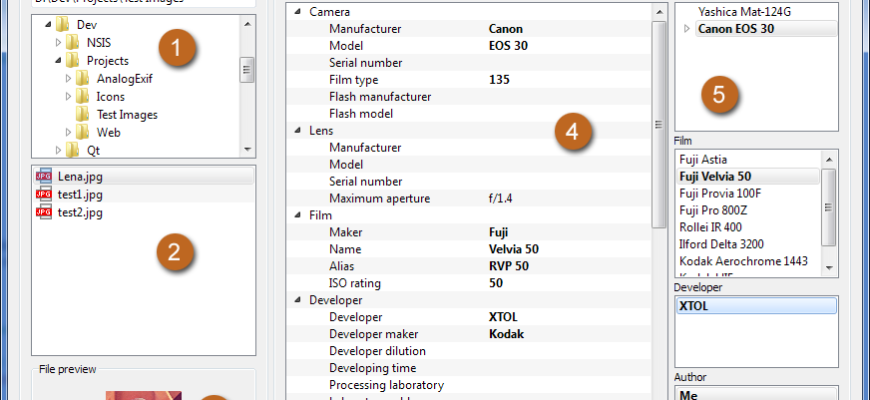Choose Ilford Delta 3200 film
Screen dimensions: 870x400
(721, 244)
